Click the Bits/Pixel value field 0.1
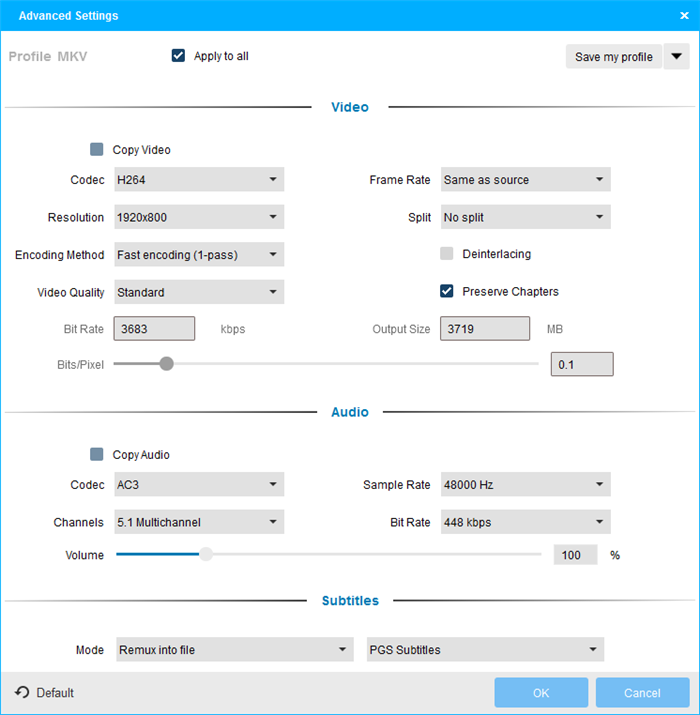This screenshot has width=700, height=715. click(x=582, y=364)
